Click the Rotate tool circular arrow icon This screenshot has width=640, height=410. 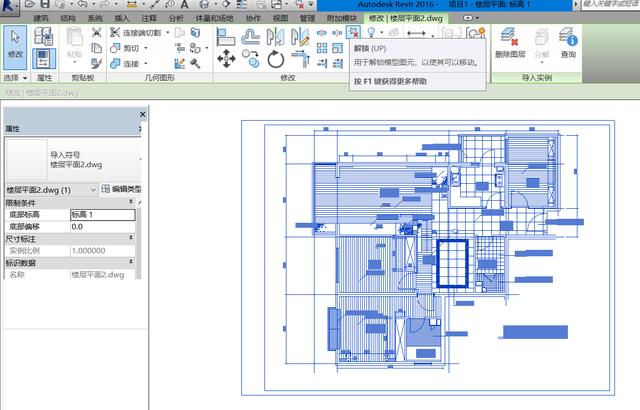[276, 59]
